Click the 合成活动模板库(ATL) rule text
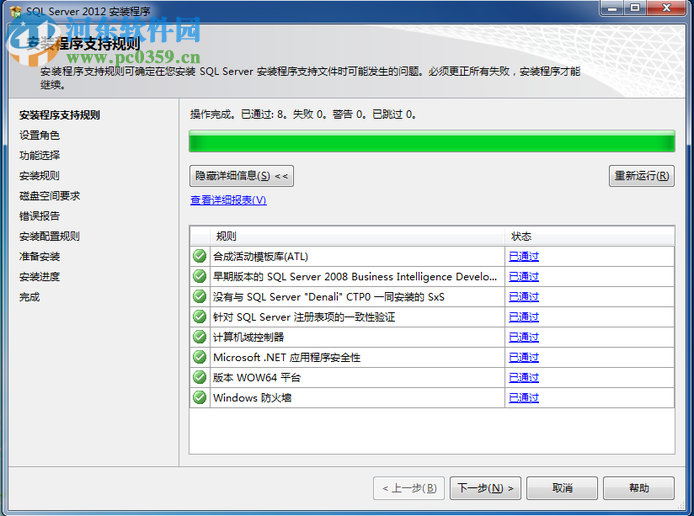The width and height of the screenshot is (694, 516). click(x=261, y=256)
